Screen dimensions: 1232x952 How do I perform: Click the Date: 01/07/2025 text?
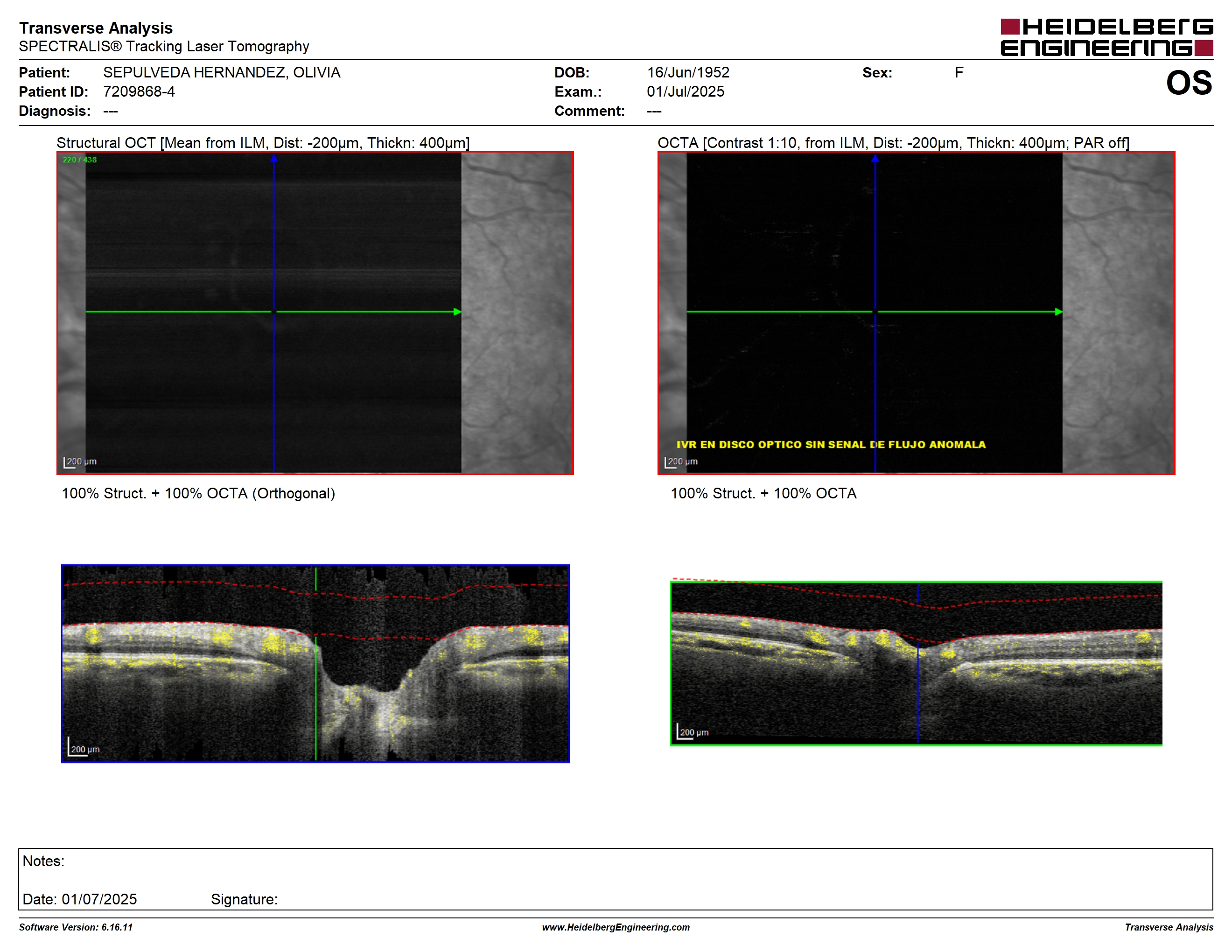tap(79, 899)
